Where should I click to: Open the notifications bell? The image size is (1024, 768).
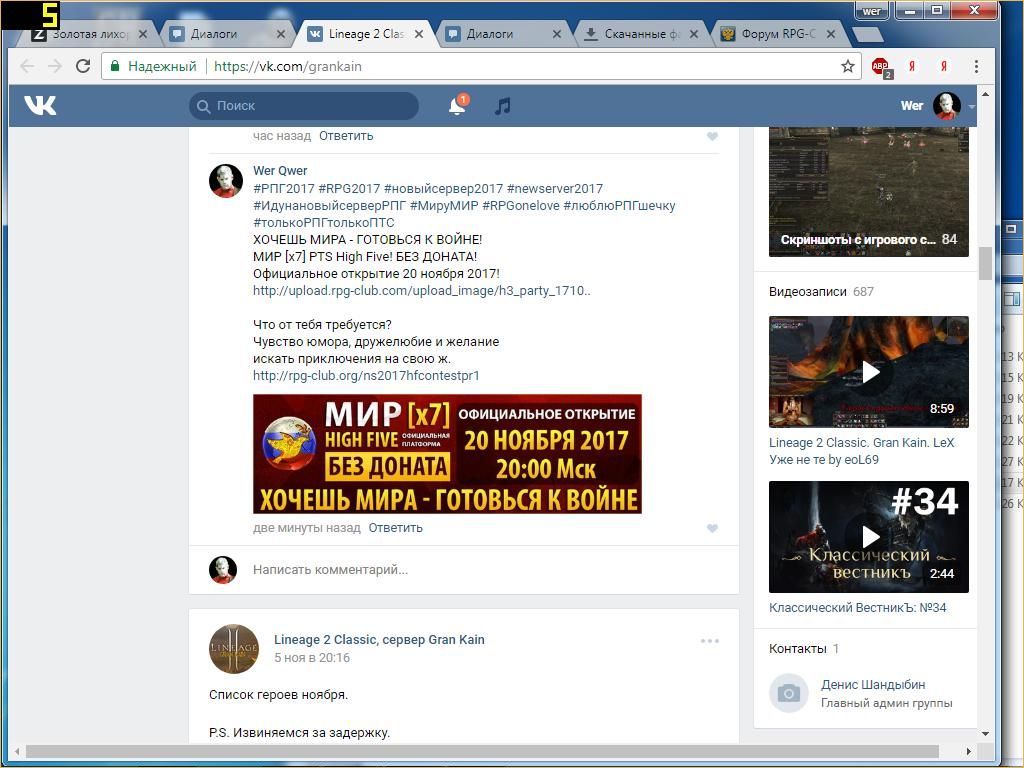[x=457, y=106]
